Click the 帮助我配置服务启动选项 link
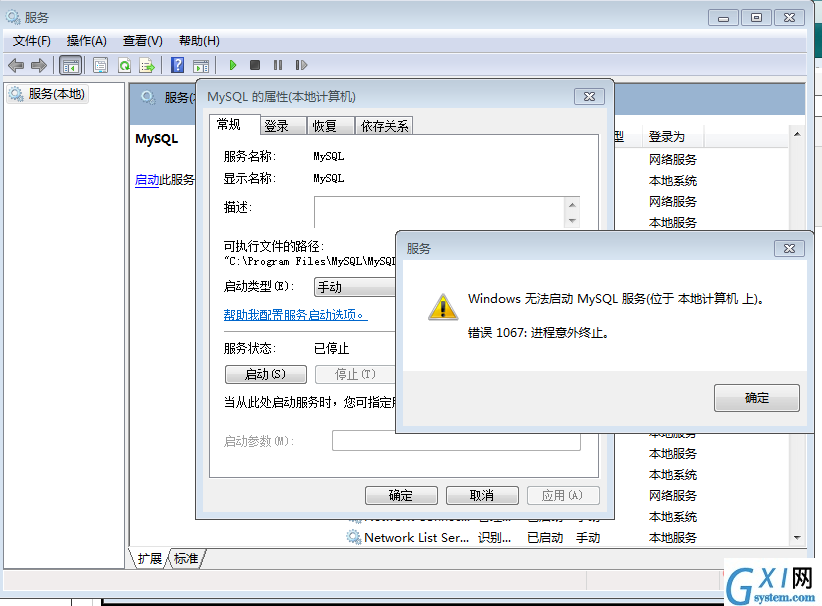 click(295, 315)
